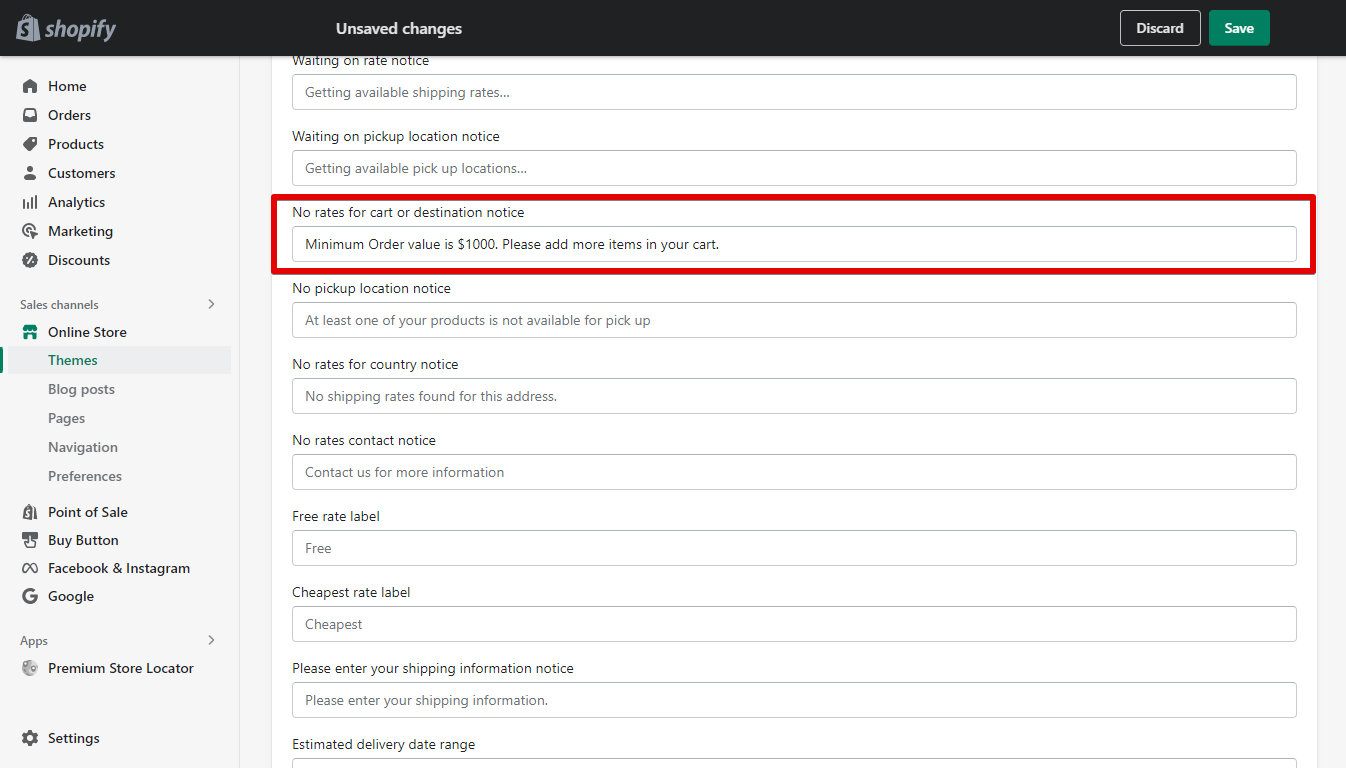Viewport: 1346px width, 768px height.
Task: Go to Navigation in the sidebar
Action: tap(83, 447)
